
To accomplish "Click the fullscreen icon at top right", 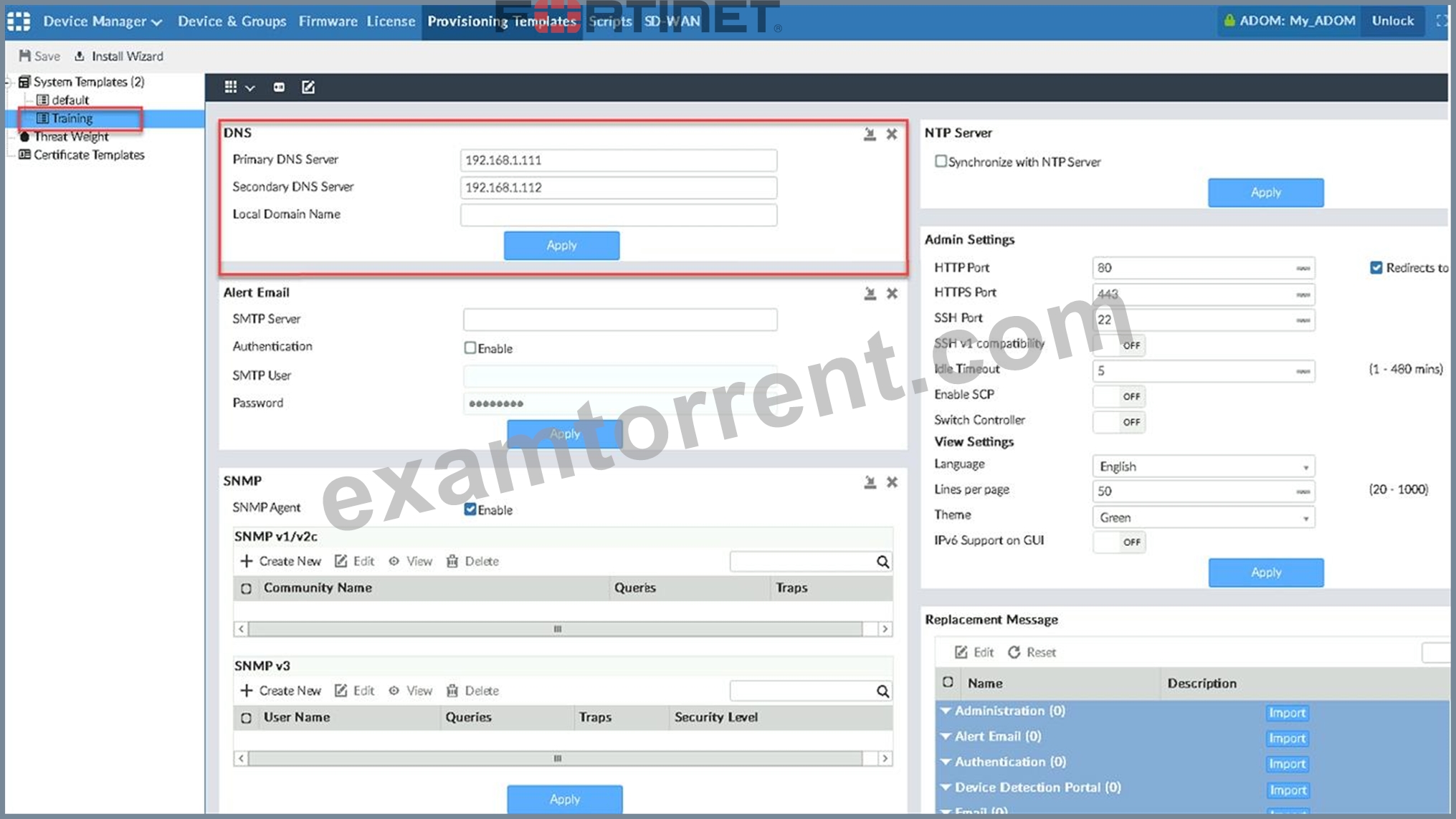I will coord(1442,21).
